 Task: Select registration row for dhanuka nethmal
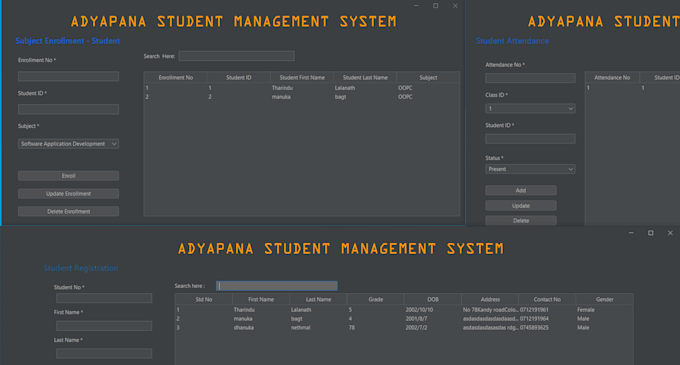coord(404,328)
